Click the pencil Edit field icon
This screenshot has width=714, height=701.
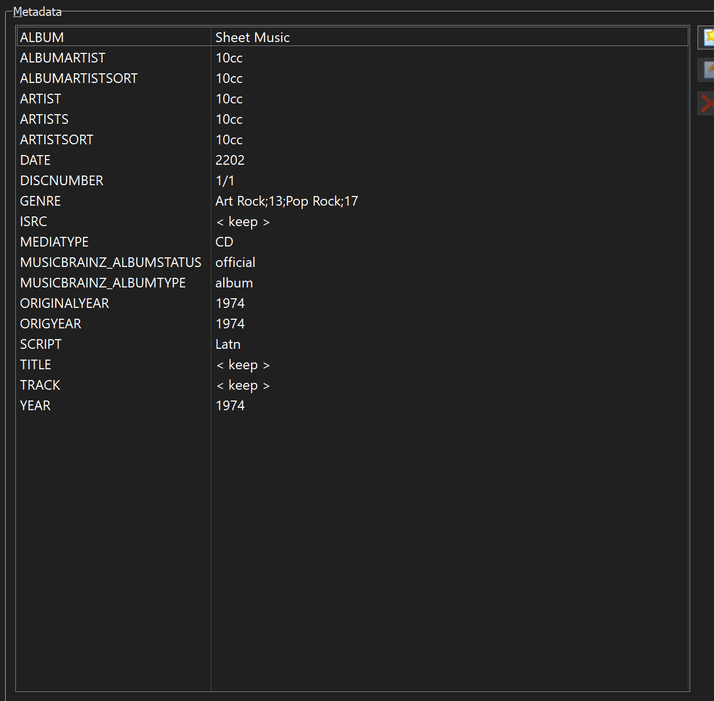[x=707, y=71]
